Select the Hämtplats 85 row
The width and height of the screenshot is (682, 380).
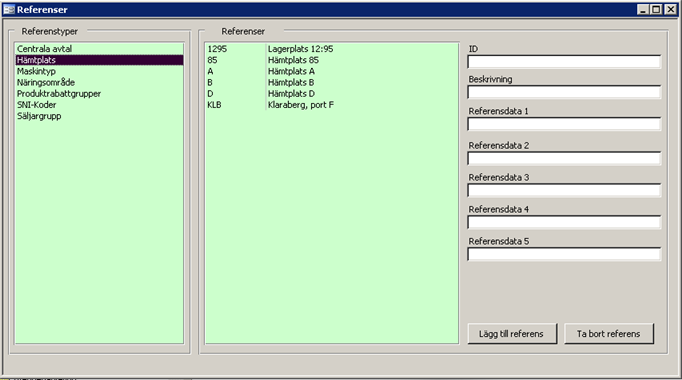click(x=331, y=60)
